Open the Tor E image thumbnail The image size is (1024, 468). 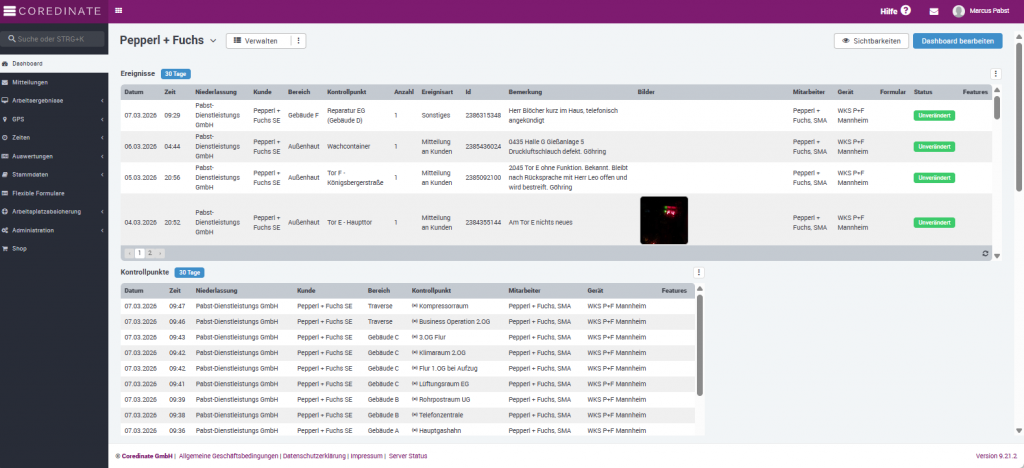click(663, 220)
